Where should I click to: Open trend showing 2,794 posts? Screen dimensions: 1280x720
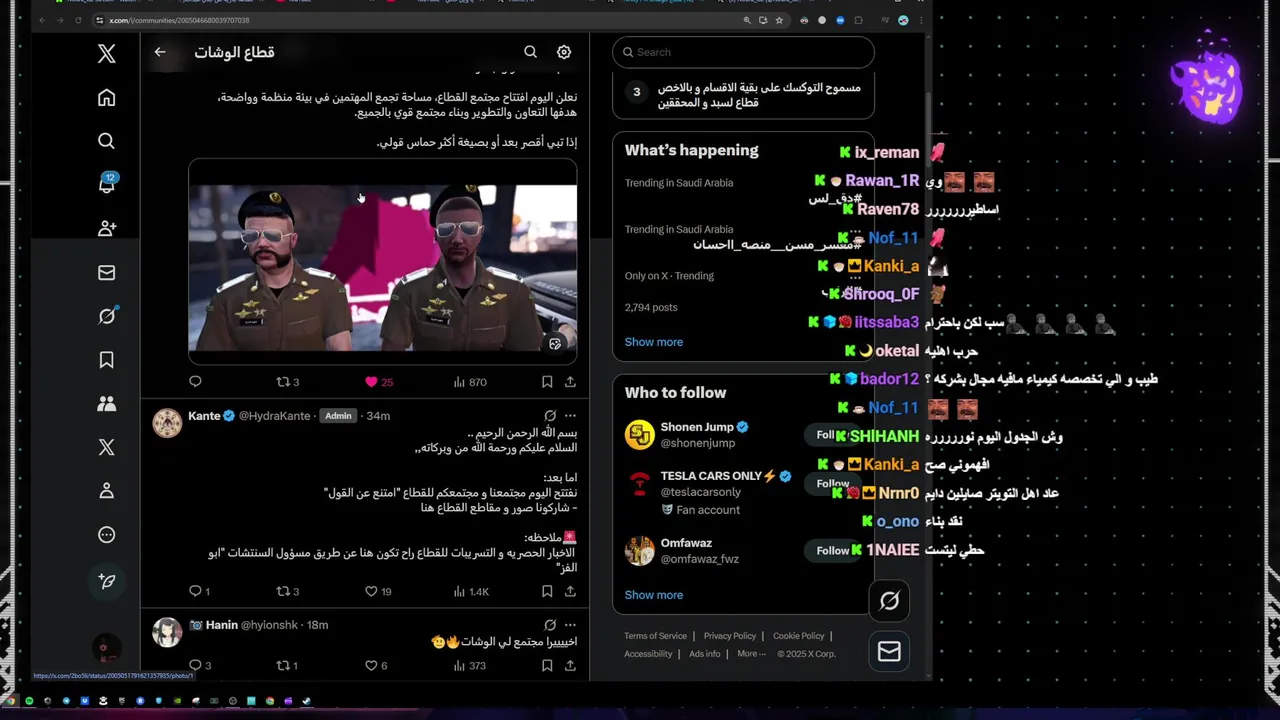pyautogui.click(x=743, y=292)
